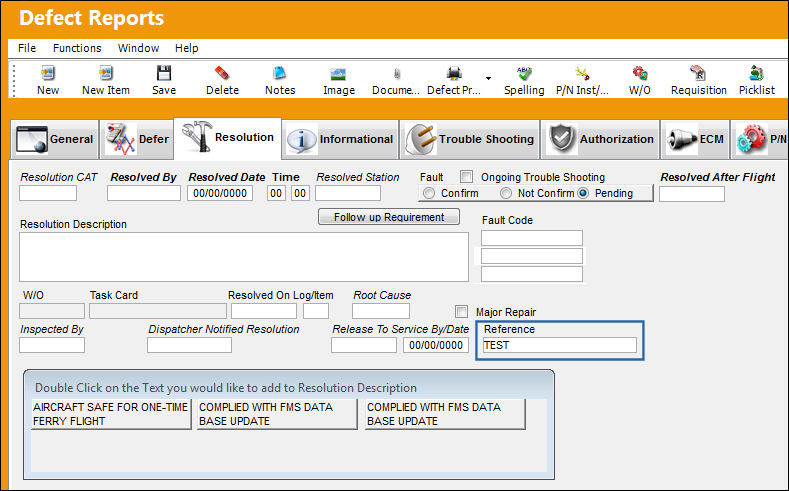Open the P/N tab with gears icon

click(760, 139)
